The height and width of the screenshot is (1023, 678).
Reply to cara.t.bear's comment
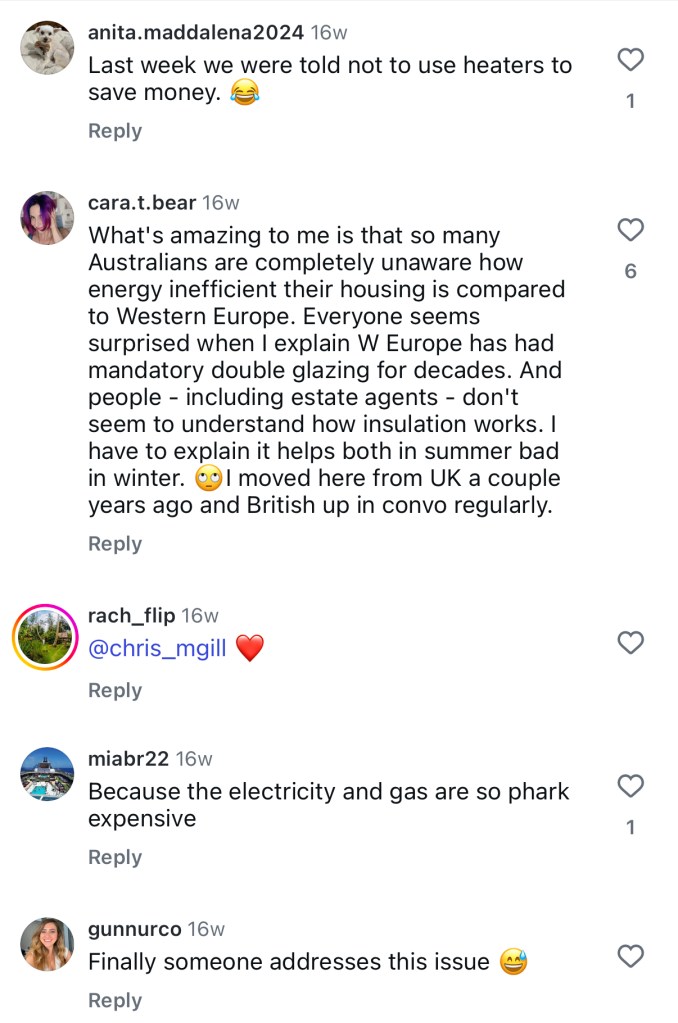(x=115, y=544)
